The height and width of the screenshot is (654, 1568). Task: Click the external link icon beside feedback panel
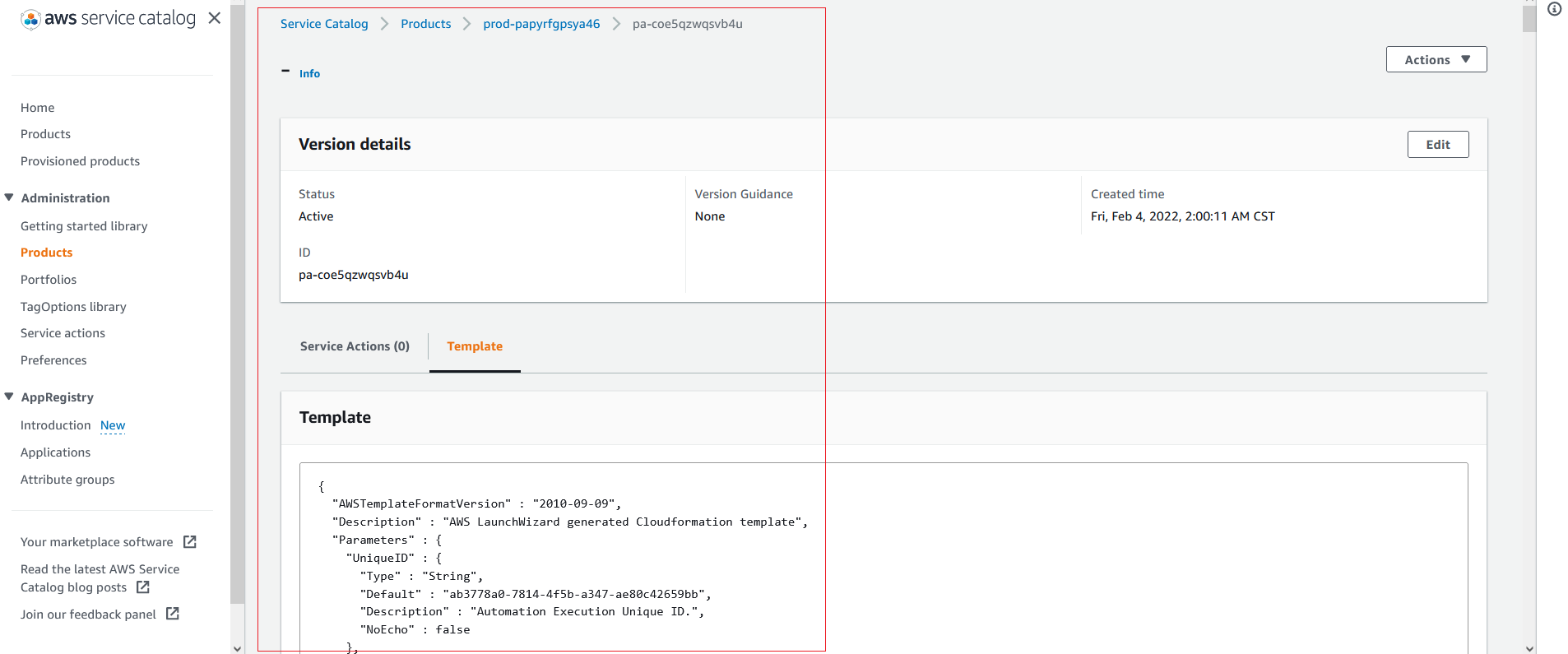pyautogui.click(x=173, y=615)
